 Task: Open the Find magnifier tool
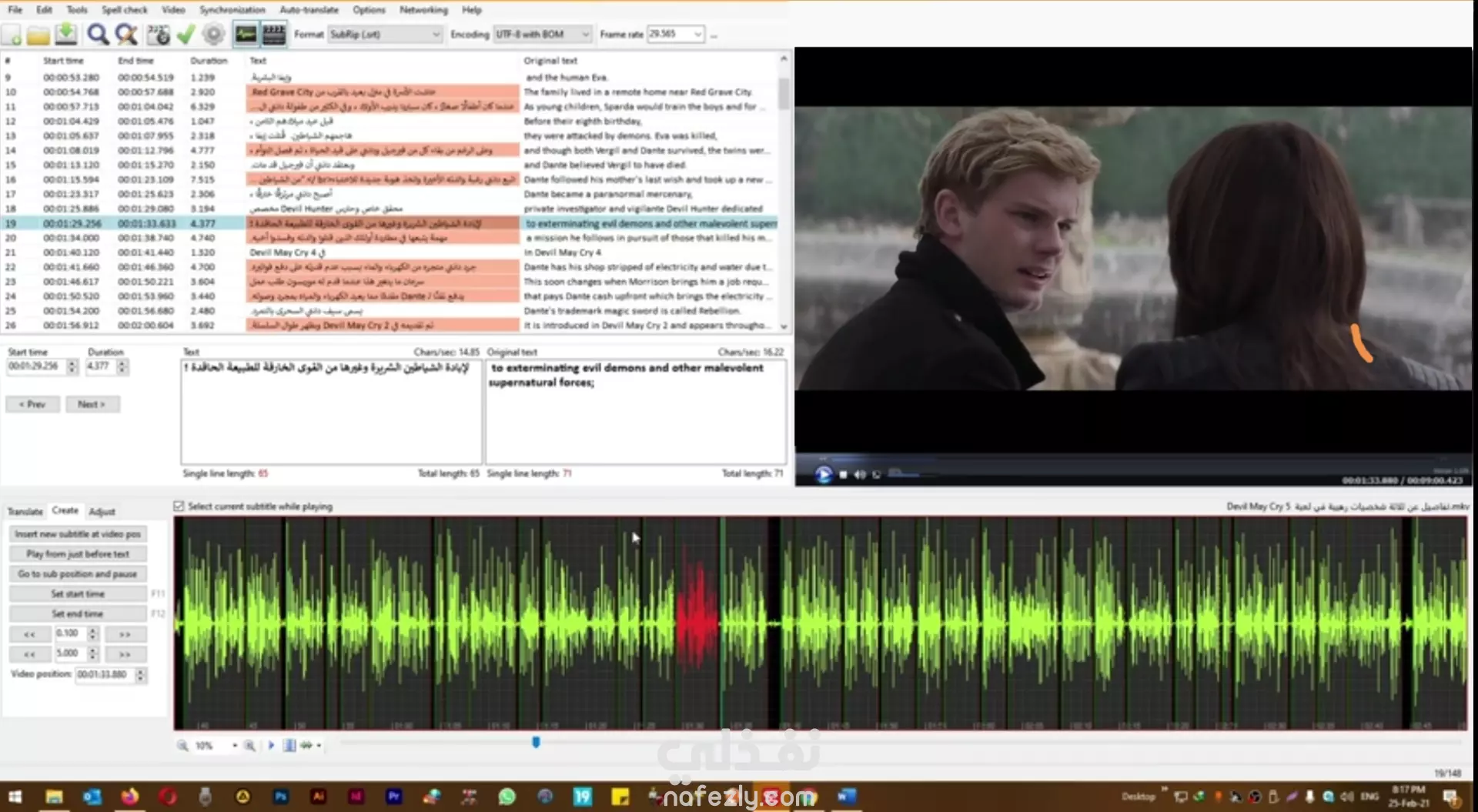[x=98, y=35]
